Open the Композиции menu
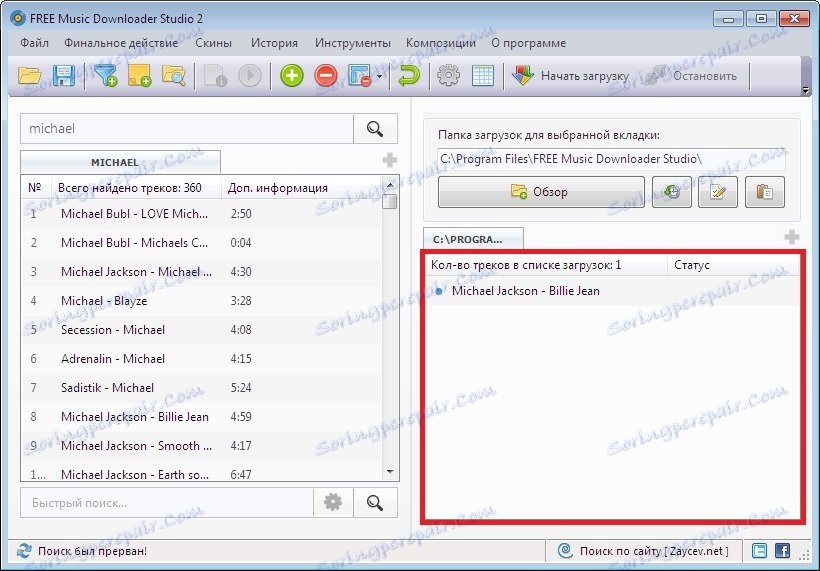The image size is (820, 571). pos(441,43)
